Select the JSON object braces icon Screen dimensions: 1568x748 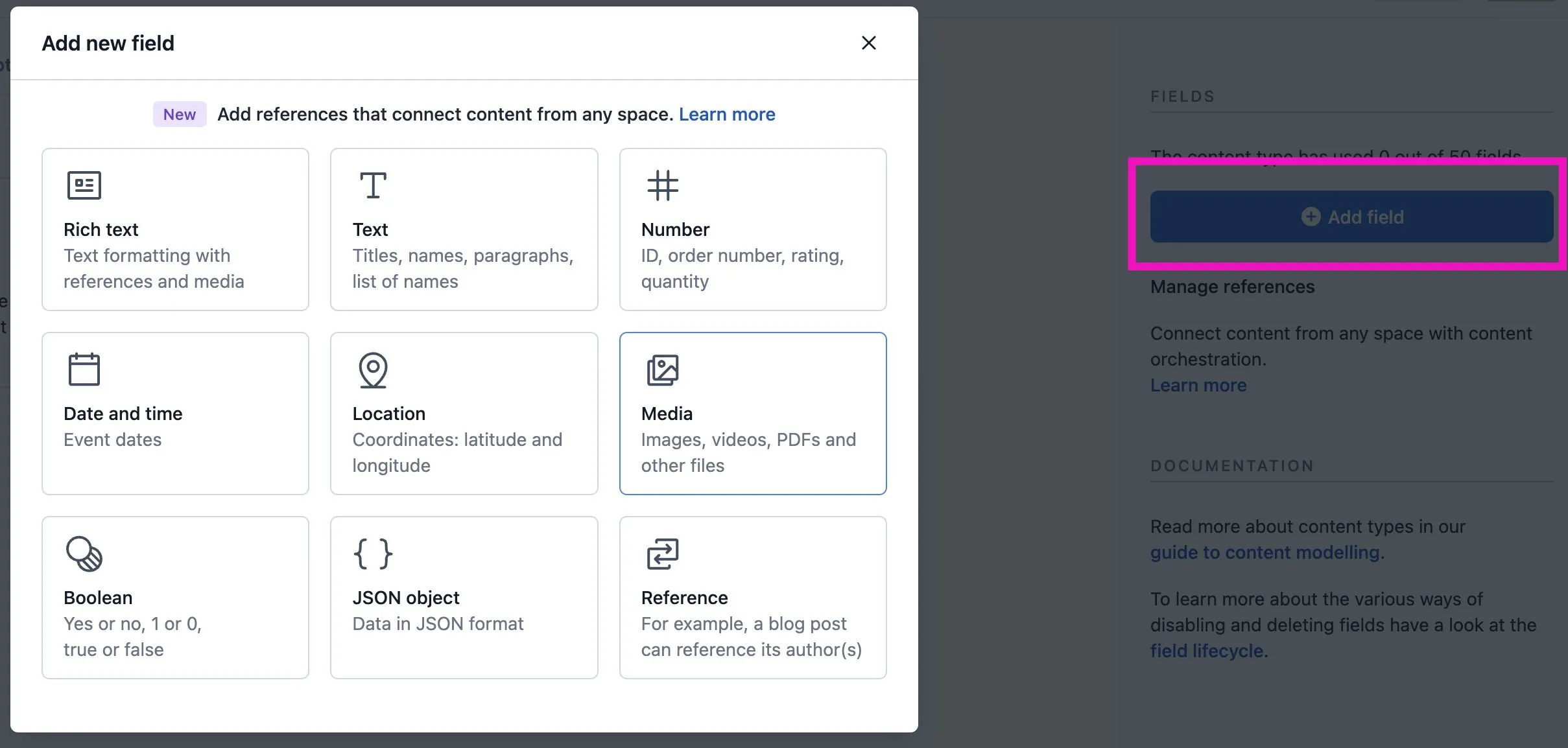point(374,554)
